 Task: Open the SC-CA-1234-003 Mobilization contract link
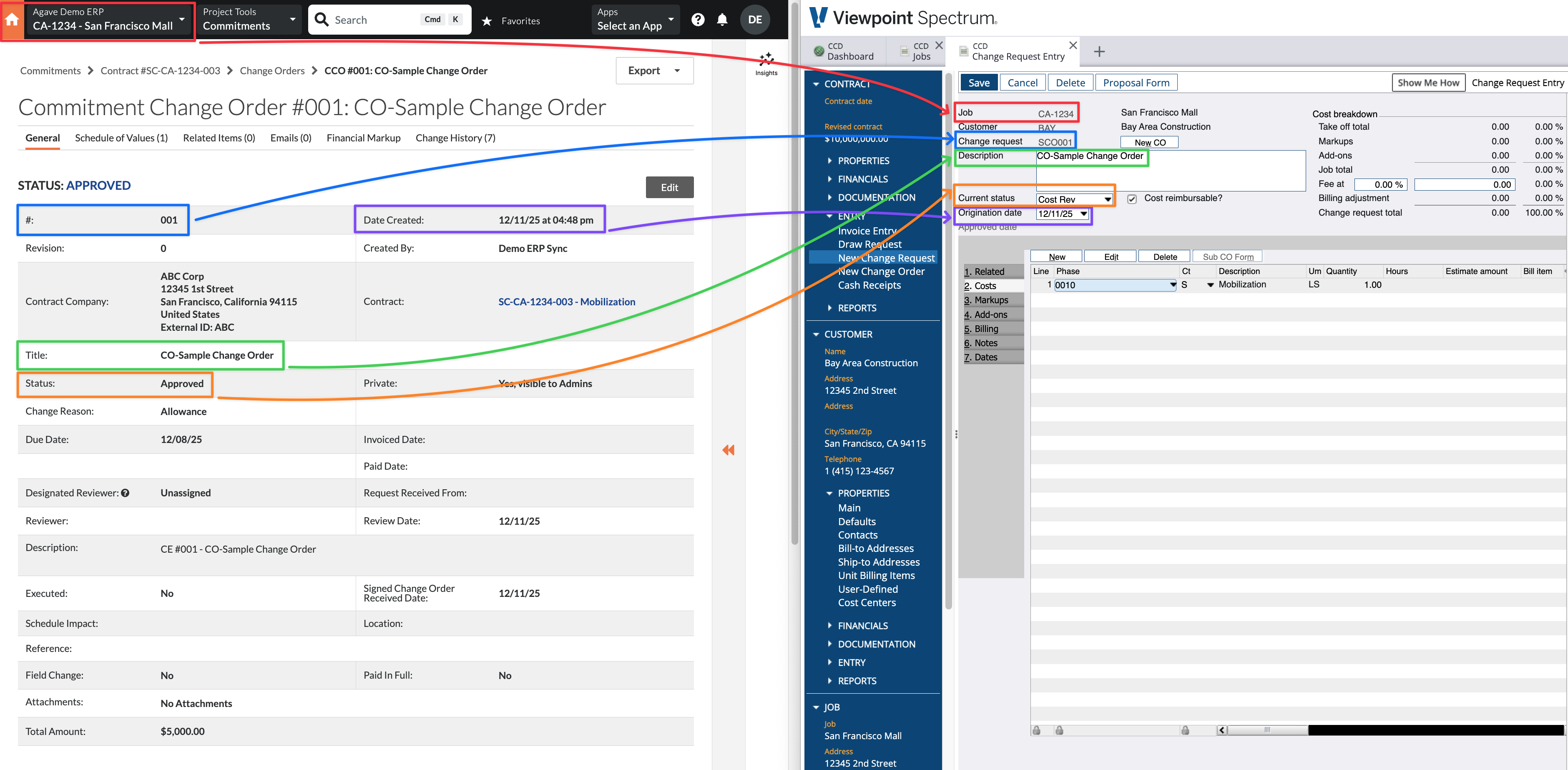tap(567, 301)
